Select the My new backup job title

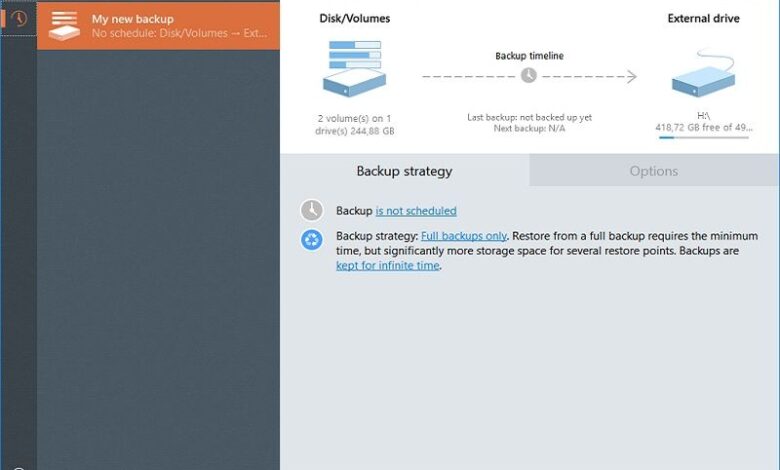[133, 19]
